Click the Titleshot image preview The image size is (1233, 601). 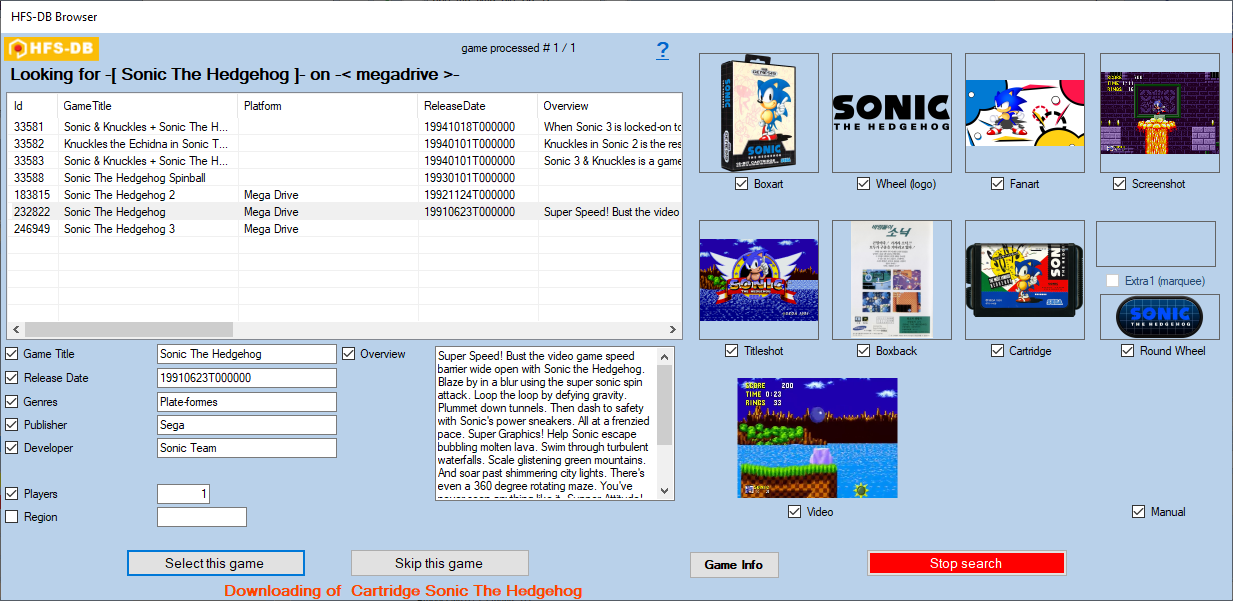tap(758, 280)
